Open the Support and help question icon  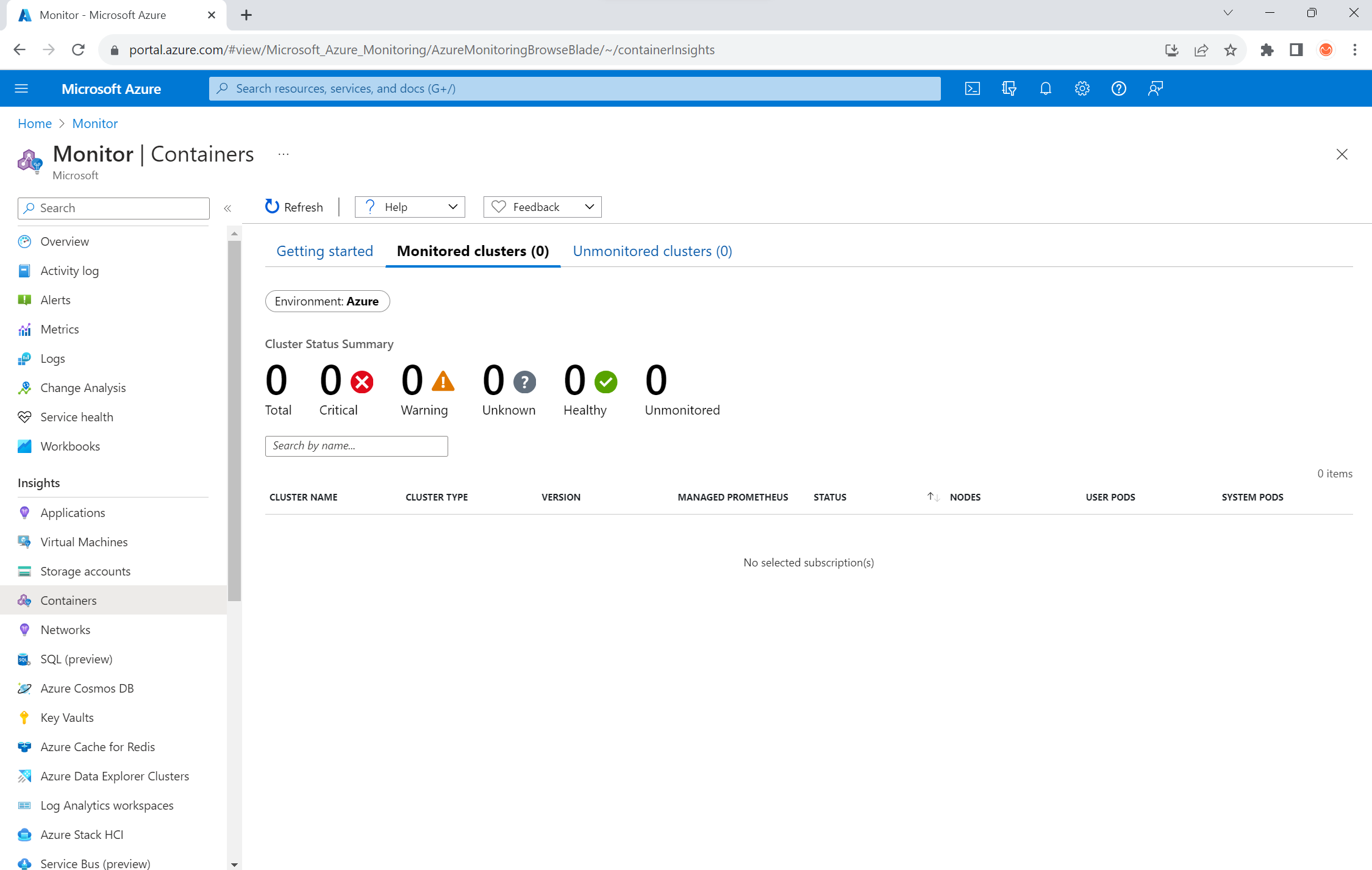[x=1119, y=88]
